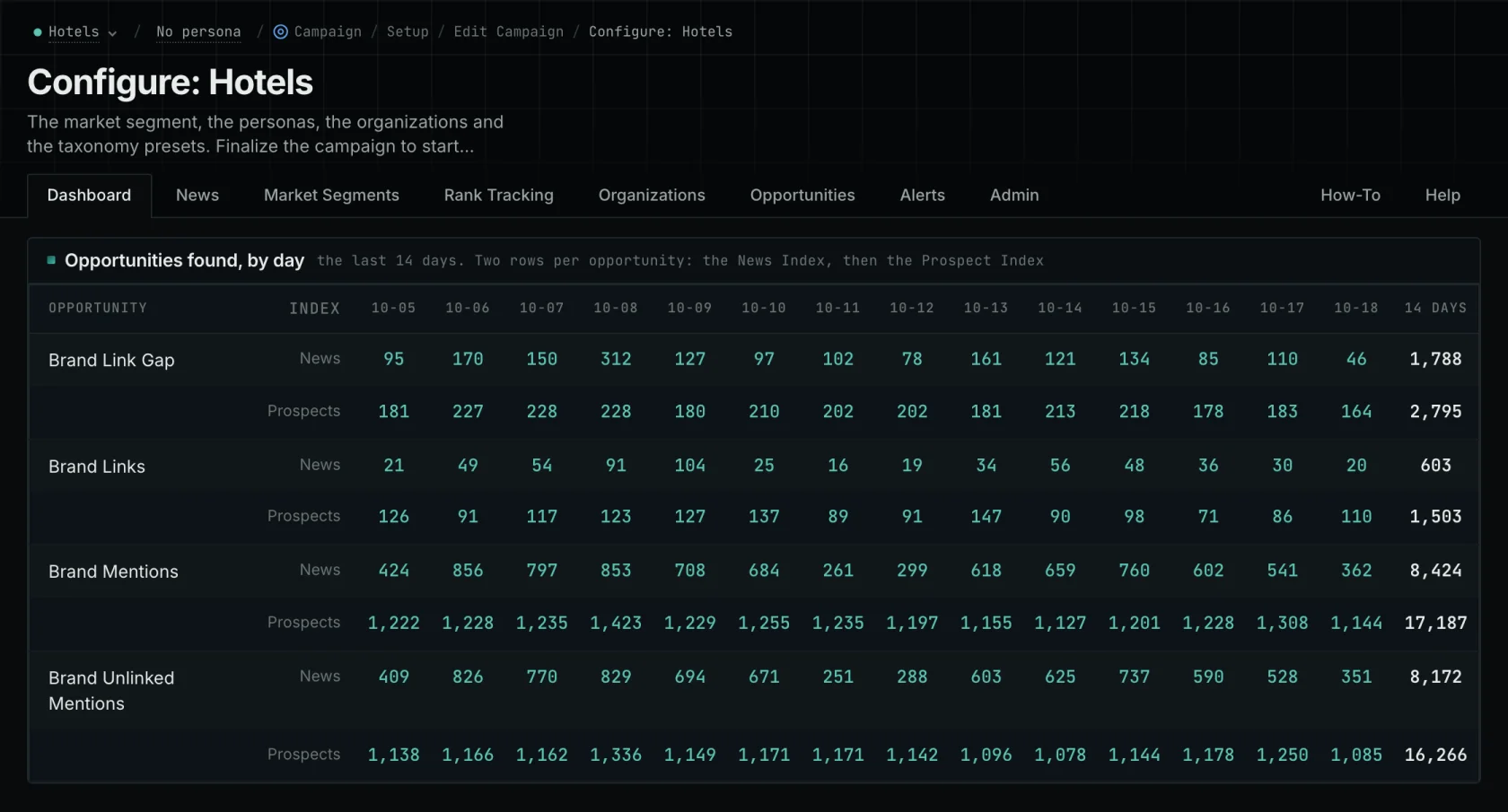The width and height of the screenshot is (1508, 812).
Task: Open the How-To link
Action: click(x=1350, y=196)
